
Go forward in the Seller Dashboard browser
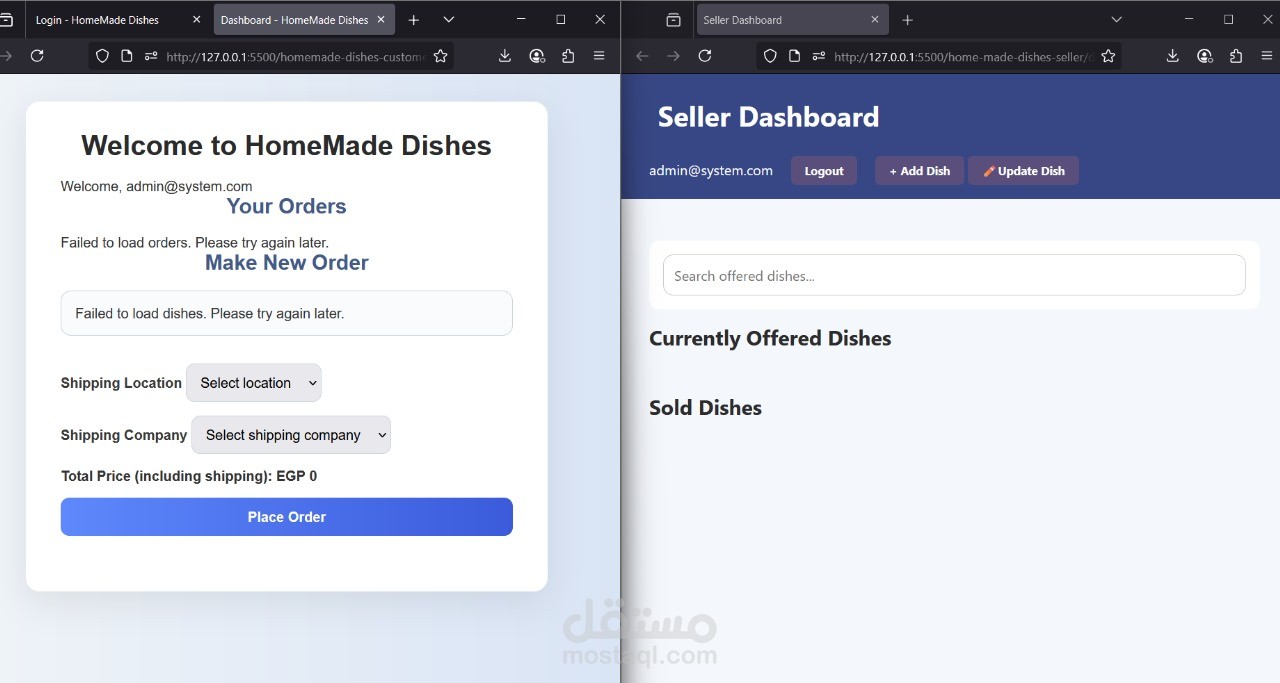673,56
